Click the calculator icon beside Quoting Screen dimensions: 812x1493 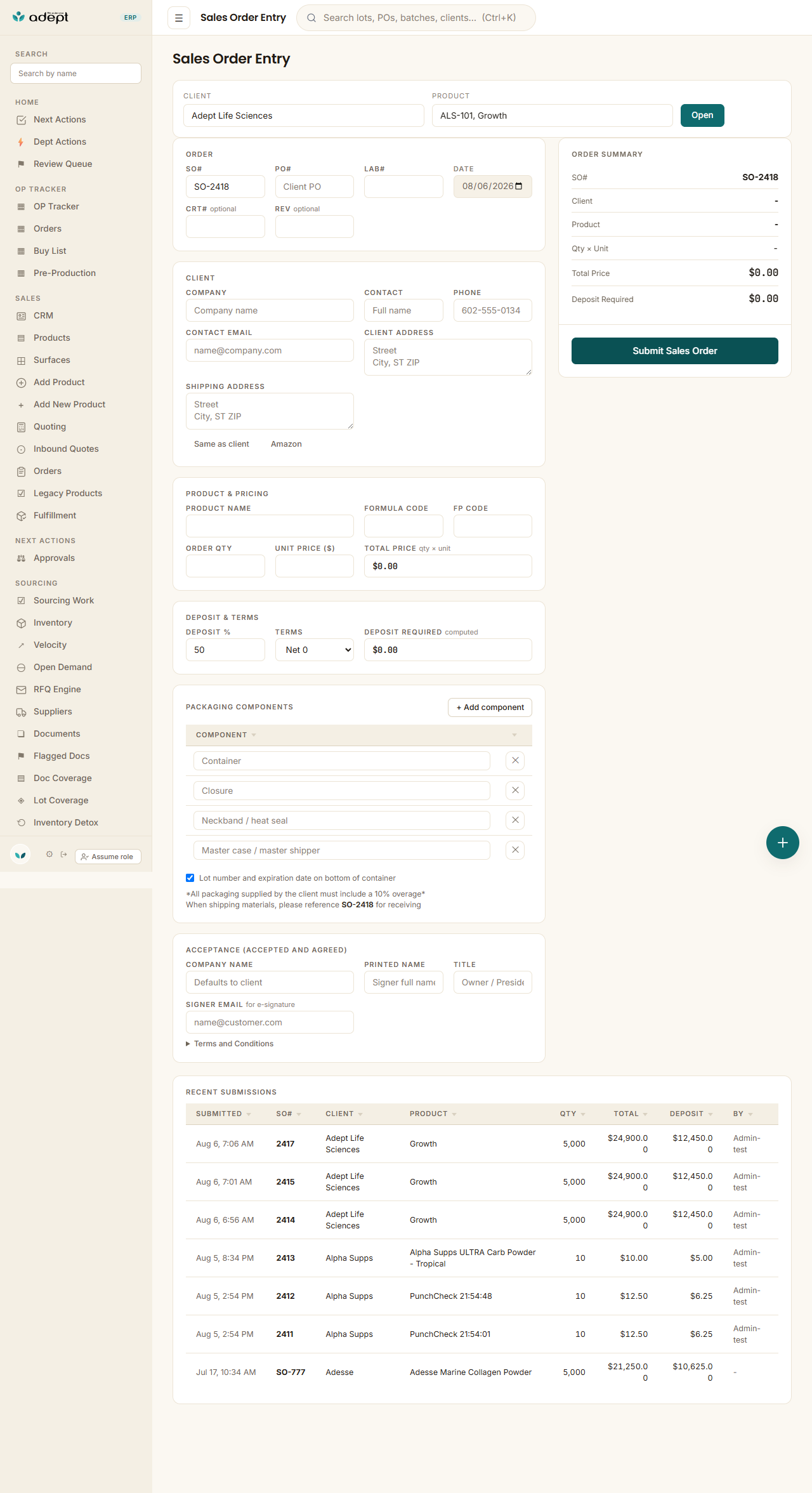(21, 427)
